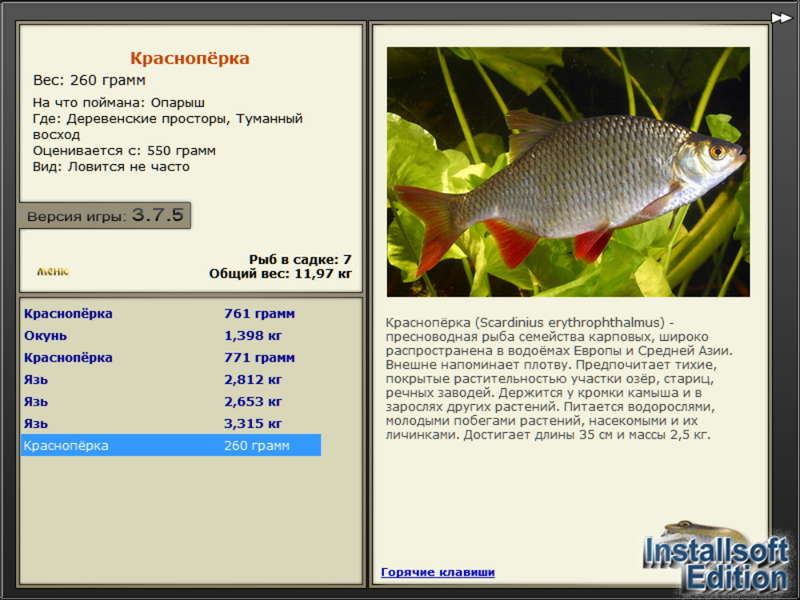The width and height of the screenshot is (800, 600).
Task: Open the Меню button
Action: (x=53, y=271)
